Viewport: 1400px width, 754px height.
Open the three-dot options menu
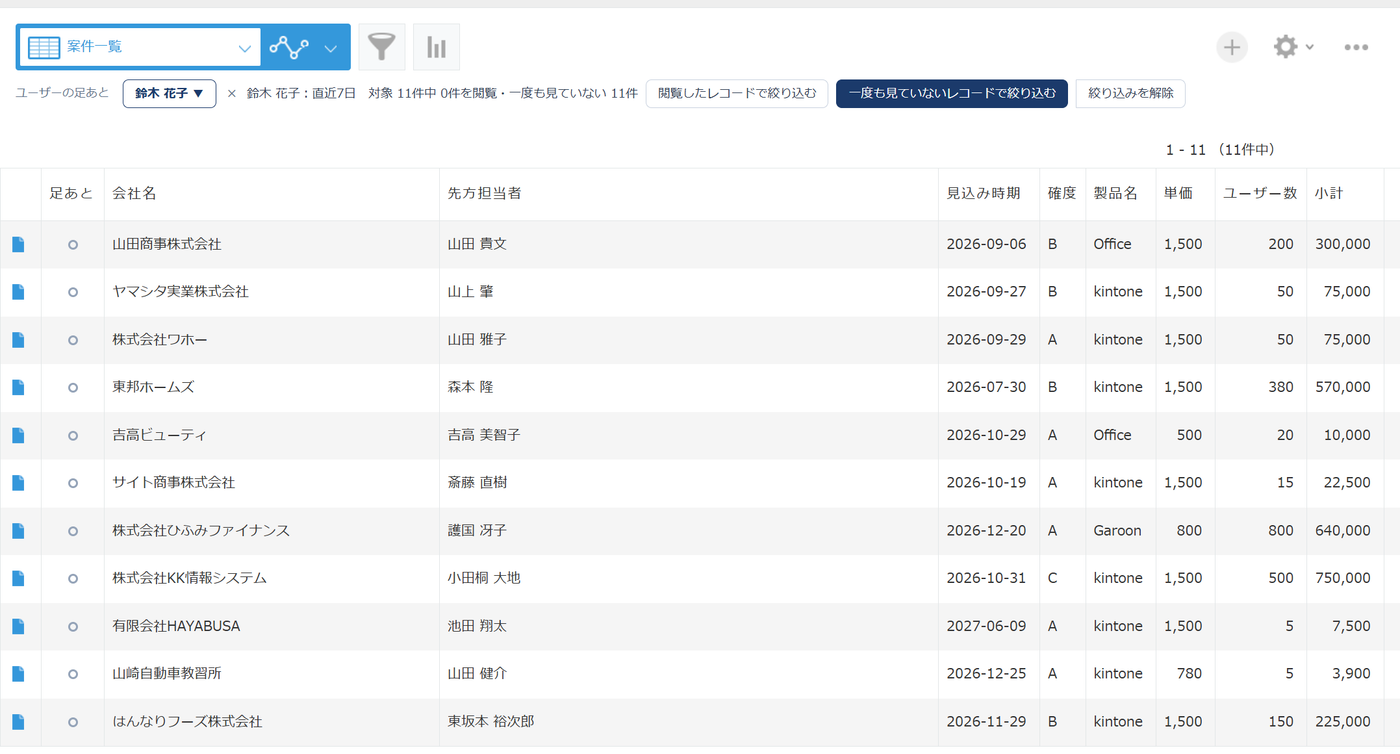click(1356, 47)
